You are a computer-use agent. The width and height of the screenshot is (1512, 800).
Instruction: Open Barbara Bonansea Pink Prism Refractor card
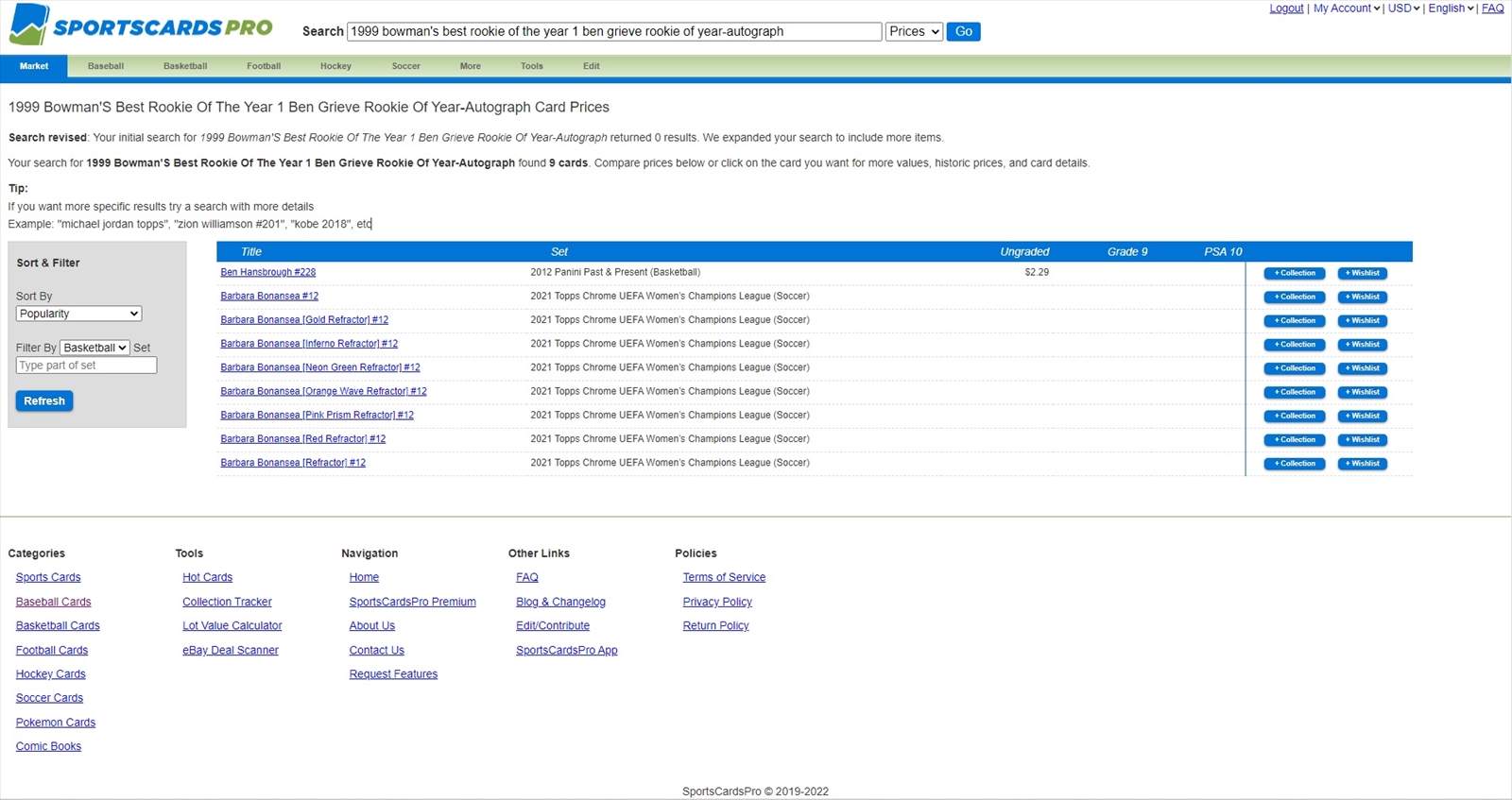tap(318, 415)
